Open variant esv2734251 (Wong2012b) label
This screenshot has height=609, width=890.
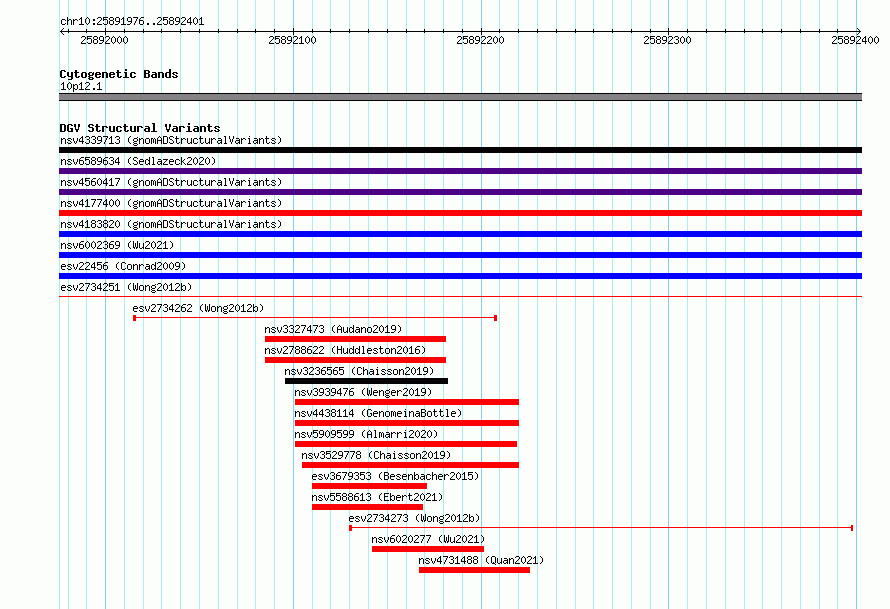[x=126, y=287]
